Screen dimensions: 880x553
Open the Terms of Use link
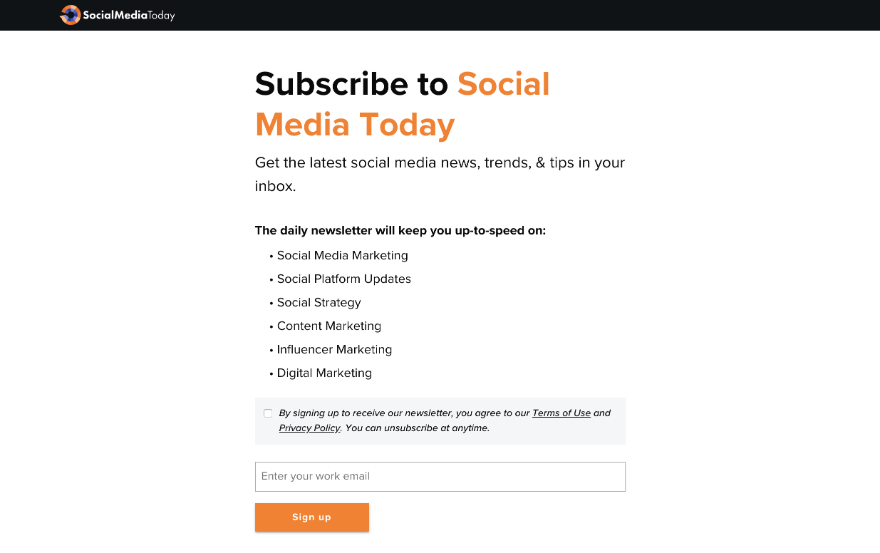(x=561, y=413)
